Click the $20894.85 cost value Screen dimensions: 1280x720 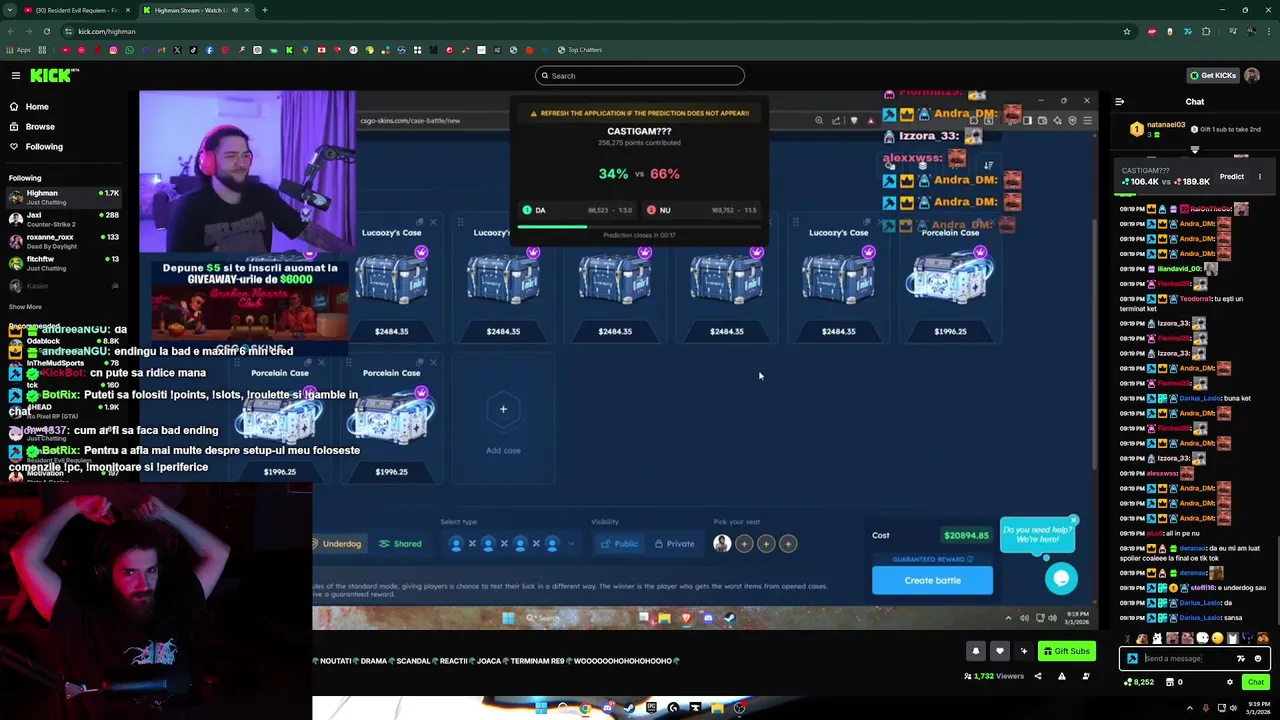coord(966,535)
